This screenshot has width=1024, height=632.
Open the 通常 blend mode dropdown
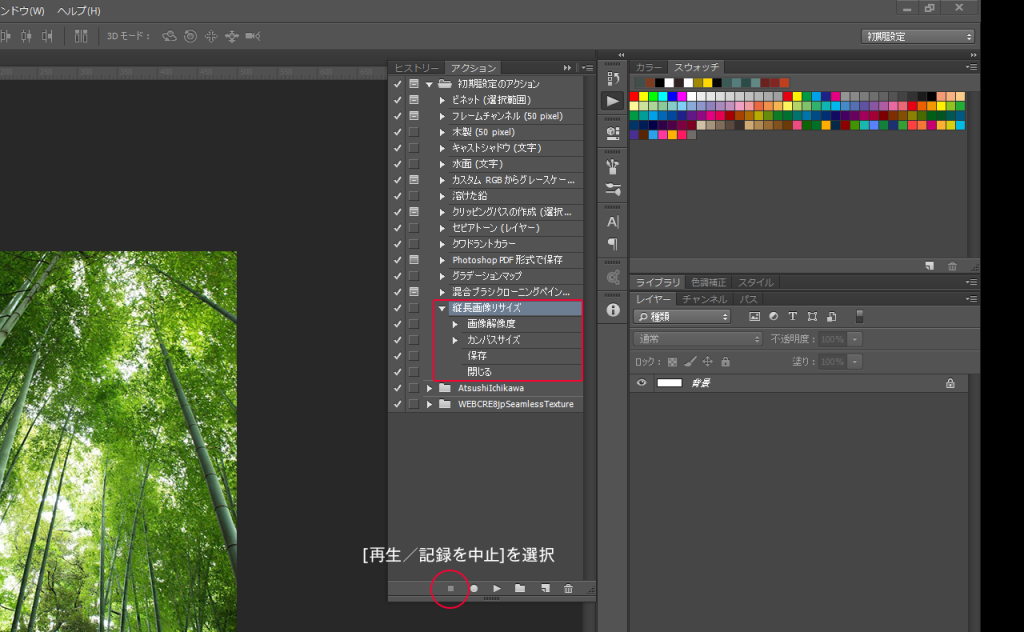point(697,339)
